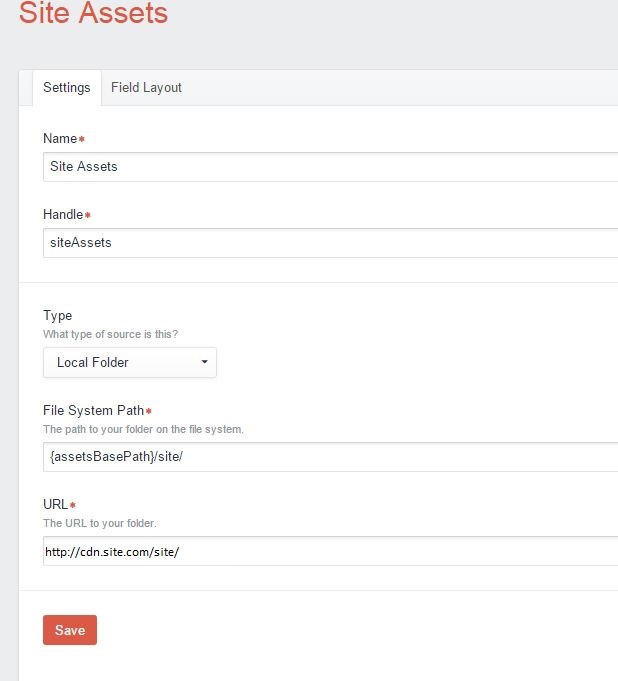Click 'The URL to your folder' hint
Image resolution: width=618 pixels, height=681 pixels.
[x=100, y=523]
